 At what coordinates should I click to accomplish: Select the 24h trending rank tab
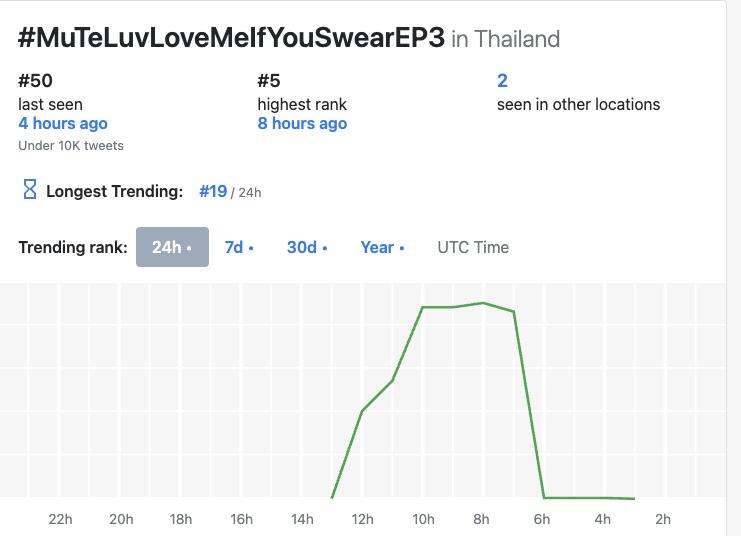[172, 247]
